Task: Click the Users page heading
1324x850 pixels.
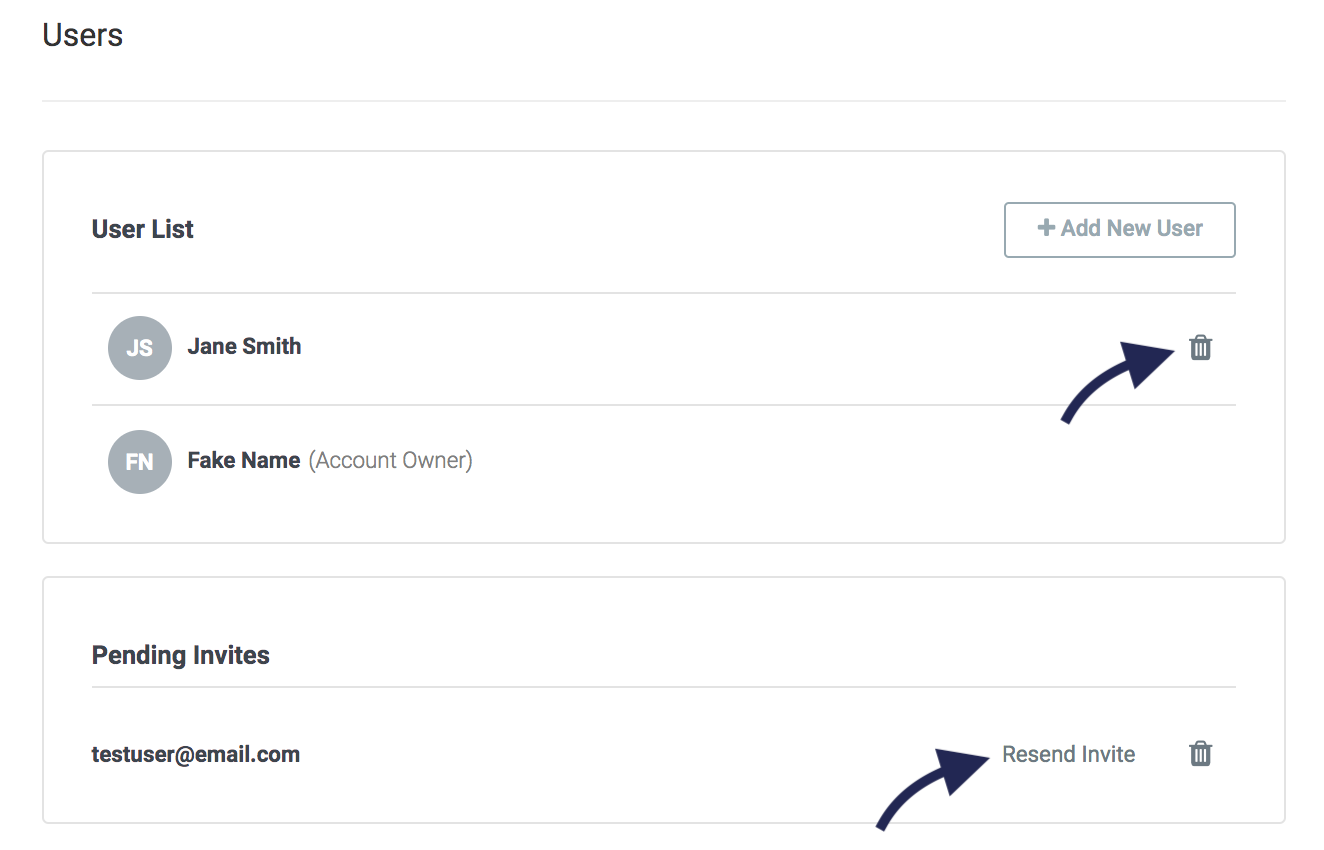Action: click(x=83, y=35)
